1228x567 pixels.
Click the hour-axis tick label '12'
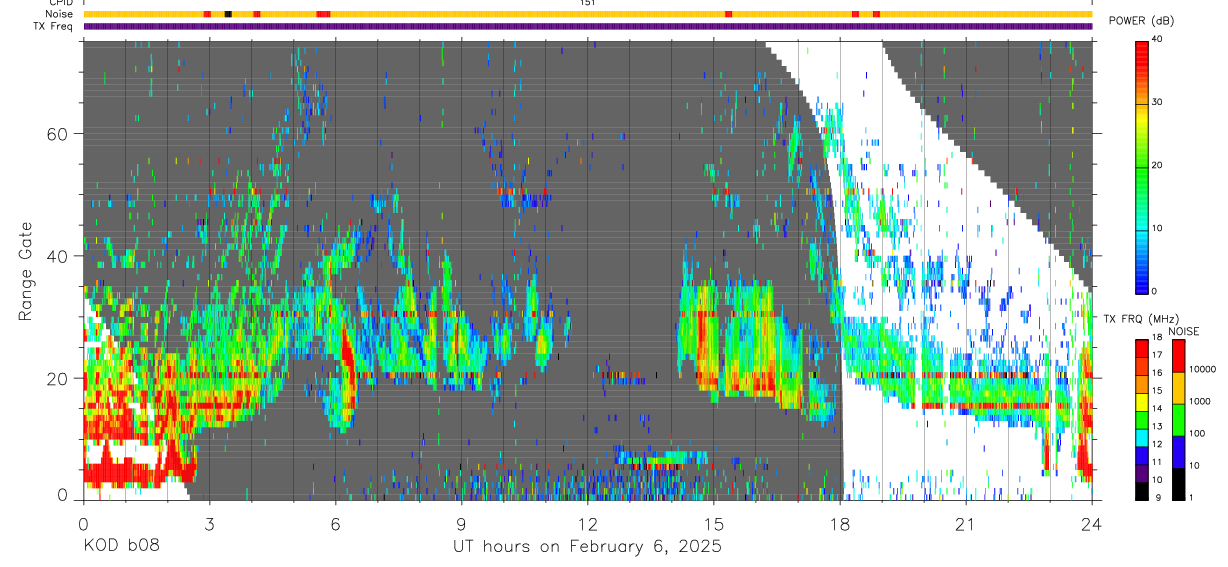click(x=588, y=523)
